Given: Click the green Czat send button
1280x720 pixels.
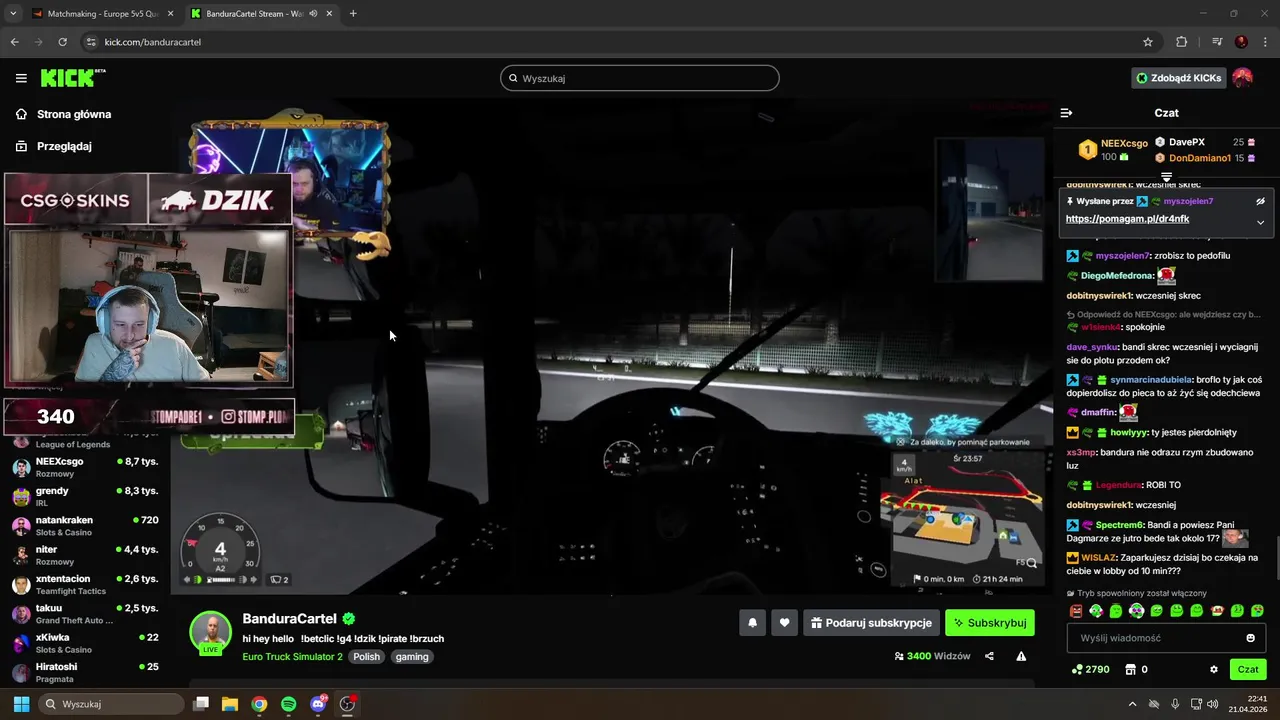Looking at the screenshot, I should click(1248, 669).
